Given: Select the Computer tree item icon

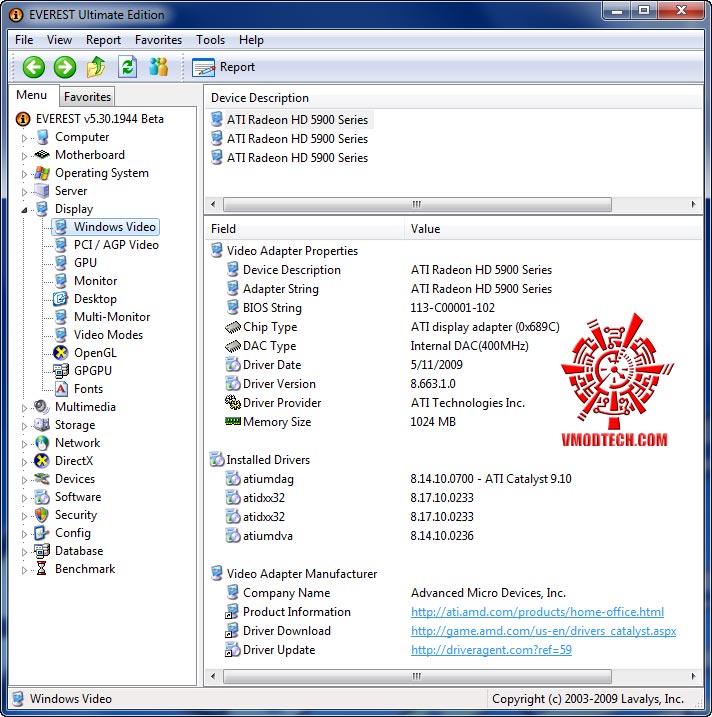Looking at the screenshot, I should click(x=43, y=137).
